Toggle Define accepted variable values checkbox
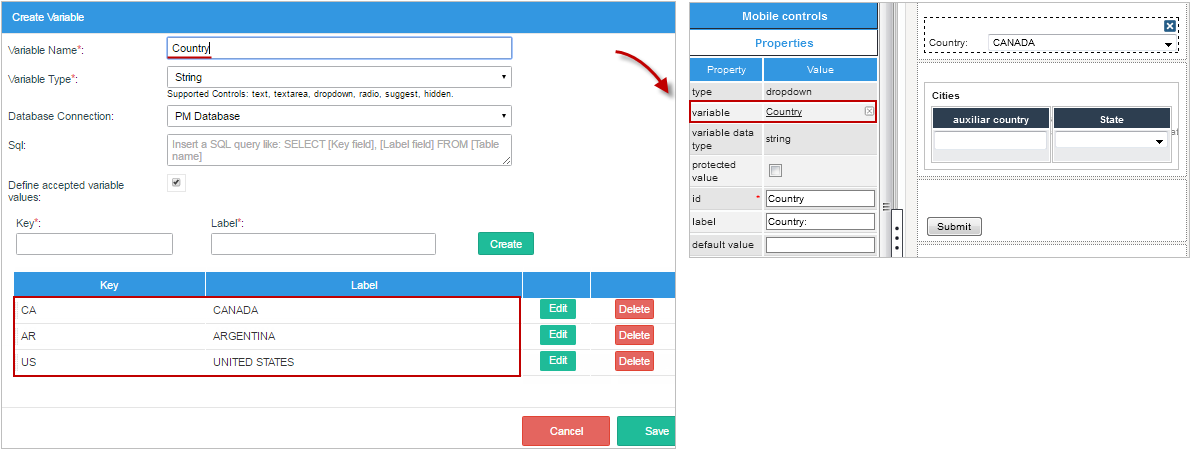 pos(177,183)
